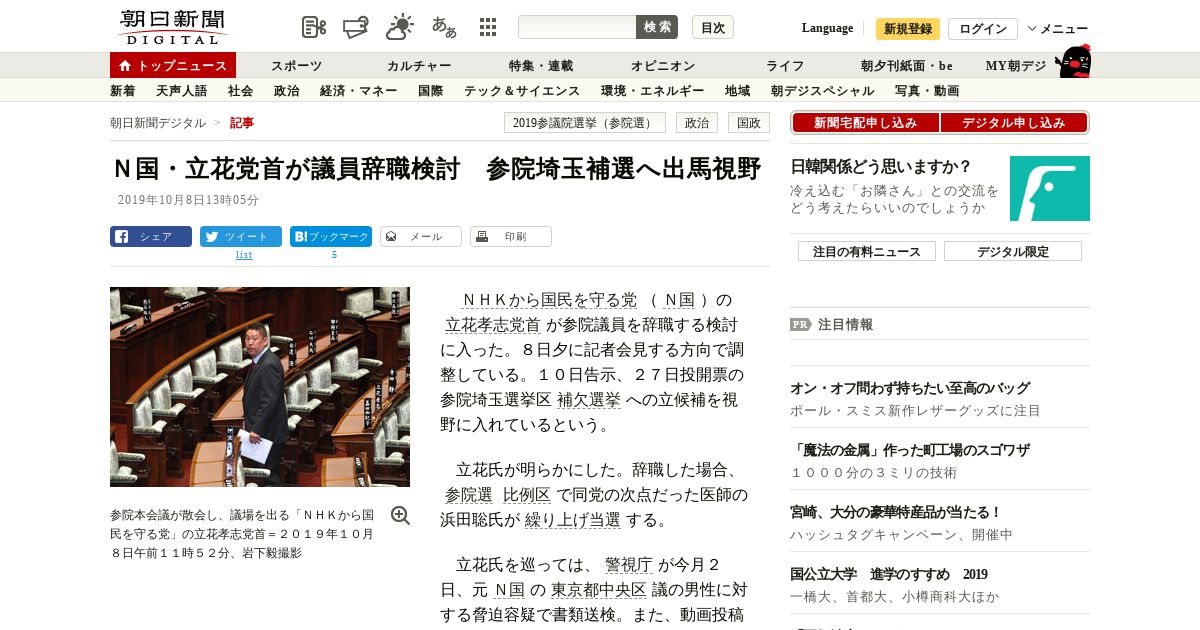
Task: Open the megaphone announcements icon
Action: click(x=356, y=27)
